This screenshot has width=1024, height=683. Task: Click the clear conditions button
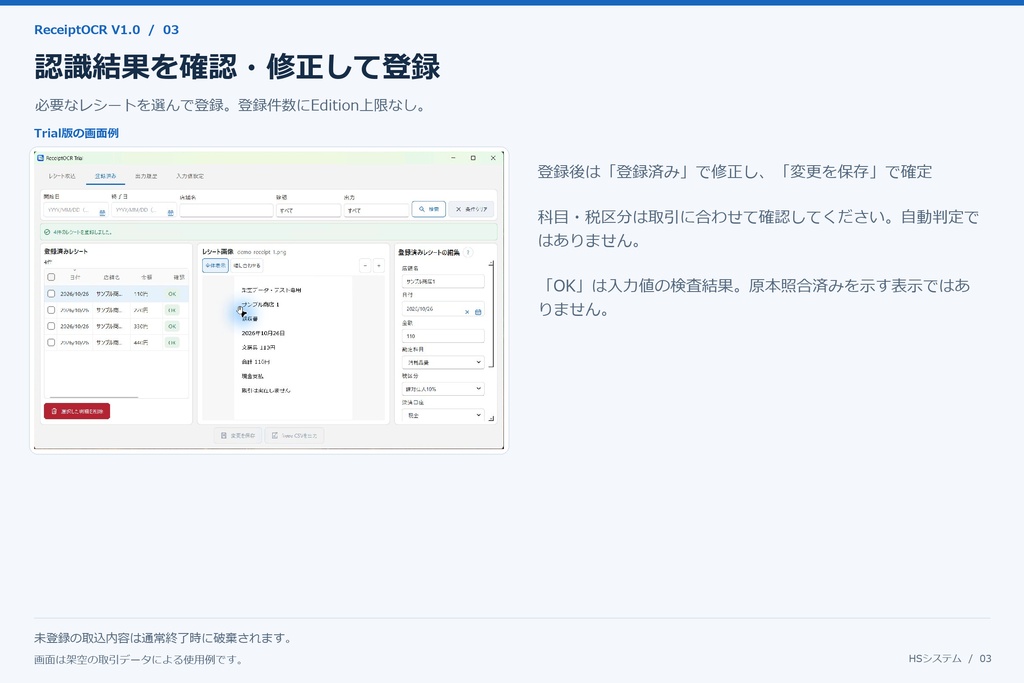[472, 209]
